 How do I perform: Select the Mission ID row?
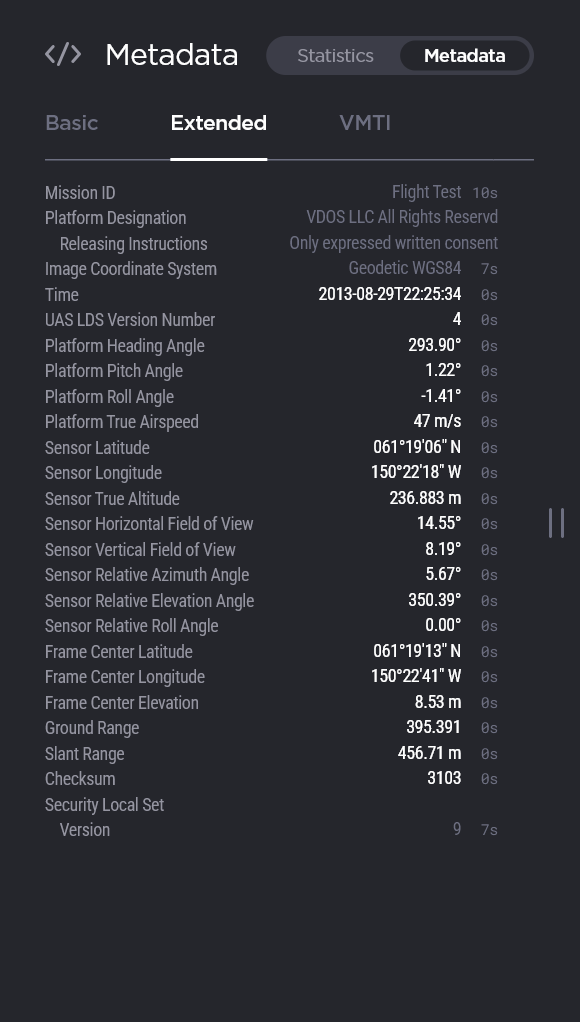(271, 193)
